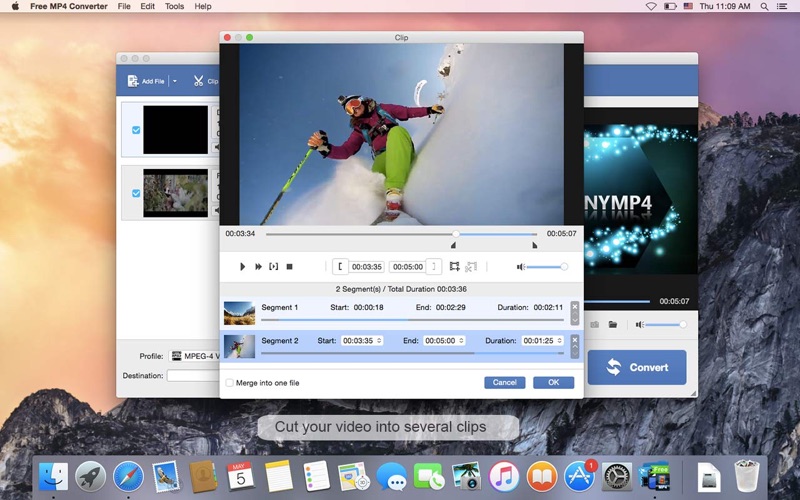Open the Free MP4 Converter app menu
The image size is (800, 500).
pos(69,6)
